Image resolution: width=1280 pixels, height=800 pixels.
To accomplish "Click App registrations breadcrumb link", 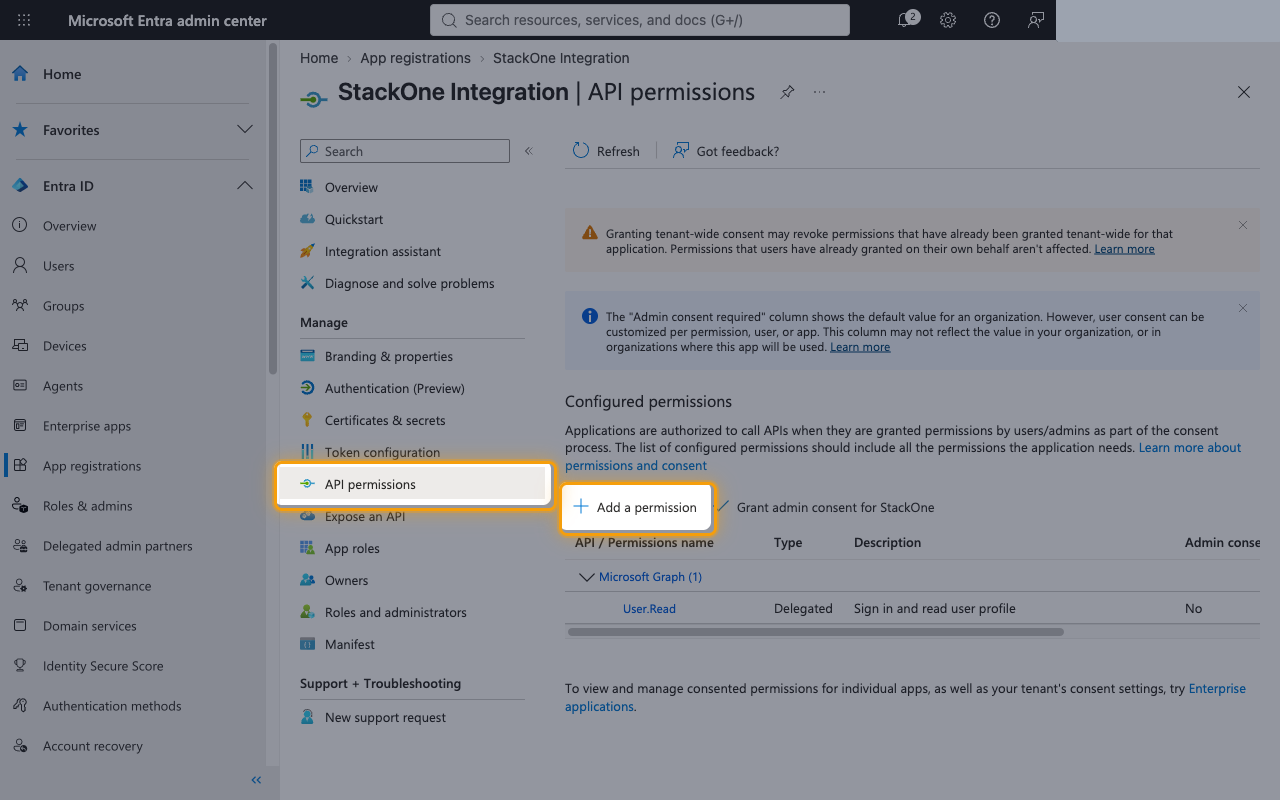I will pos(415,58).
